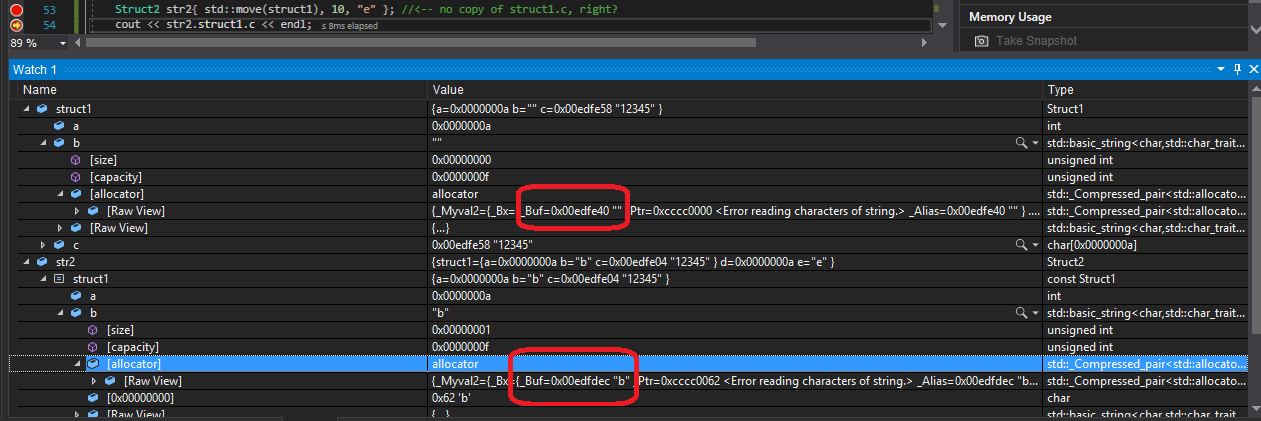Click the variable icon beside top-level struct1
Viewport: 1261px width, 421px height.
tap(41, 109)
